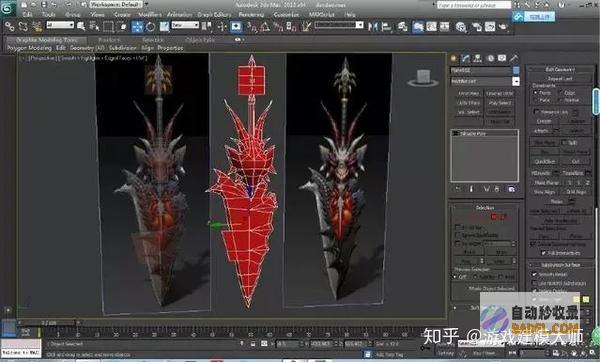Collapse the Edit Geometry rollout
Viewport: 600px width, 362px height.
tap(560, 69)
